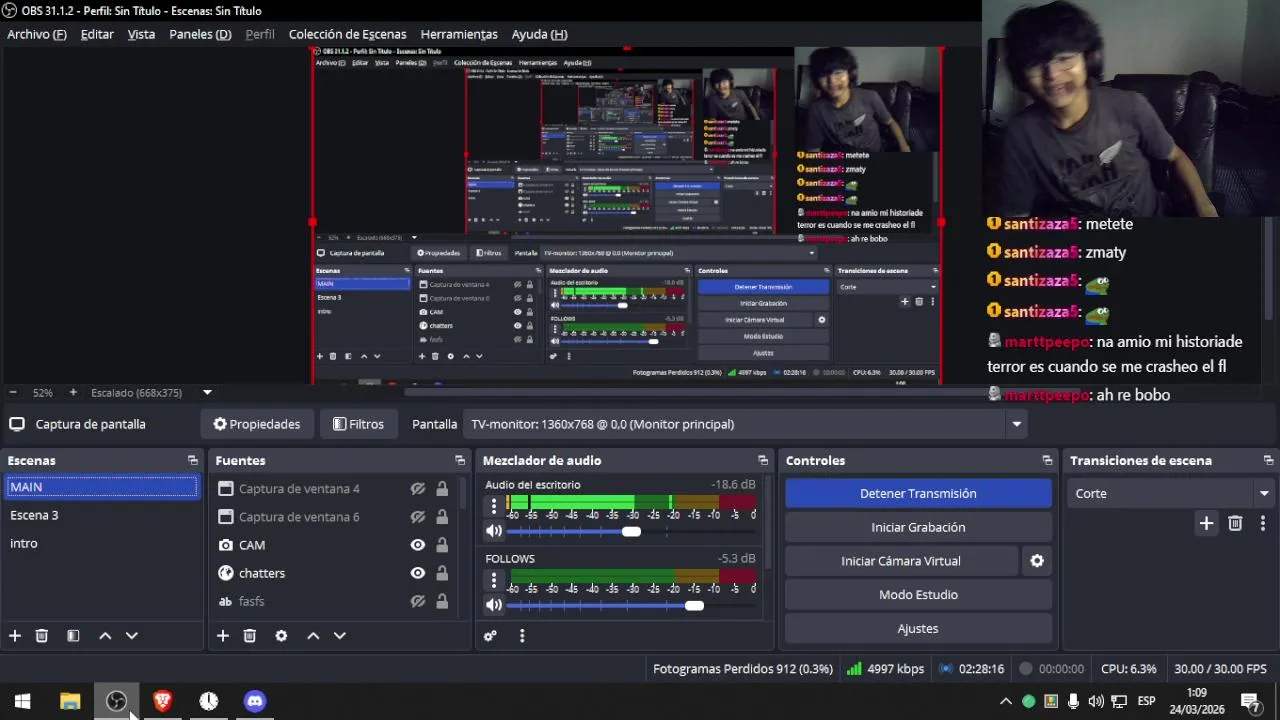The height and width of the screenshot is (720, 1280).
Task: Toggle lock on Captura de ventana 6
Action: coord(442,517)
